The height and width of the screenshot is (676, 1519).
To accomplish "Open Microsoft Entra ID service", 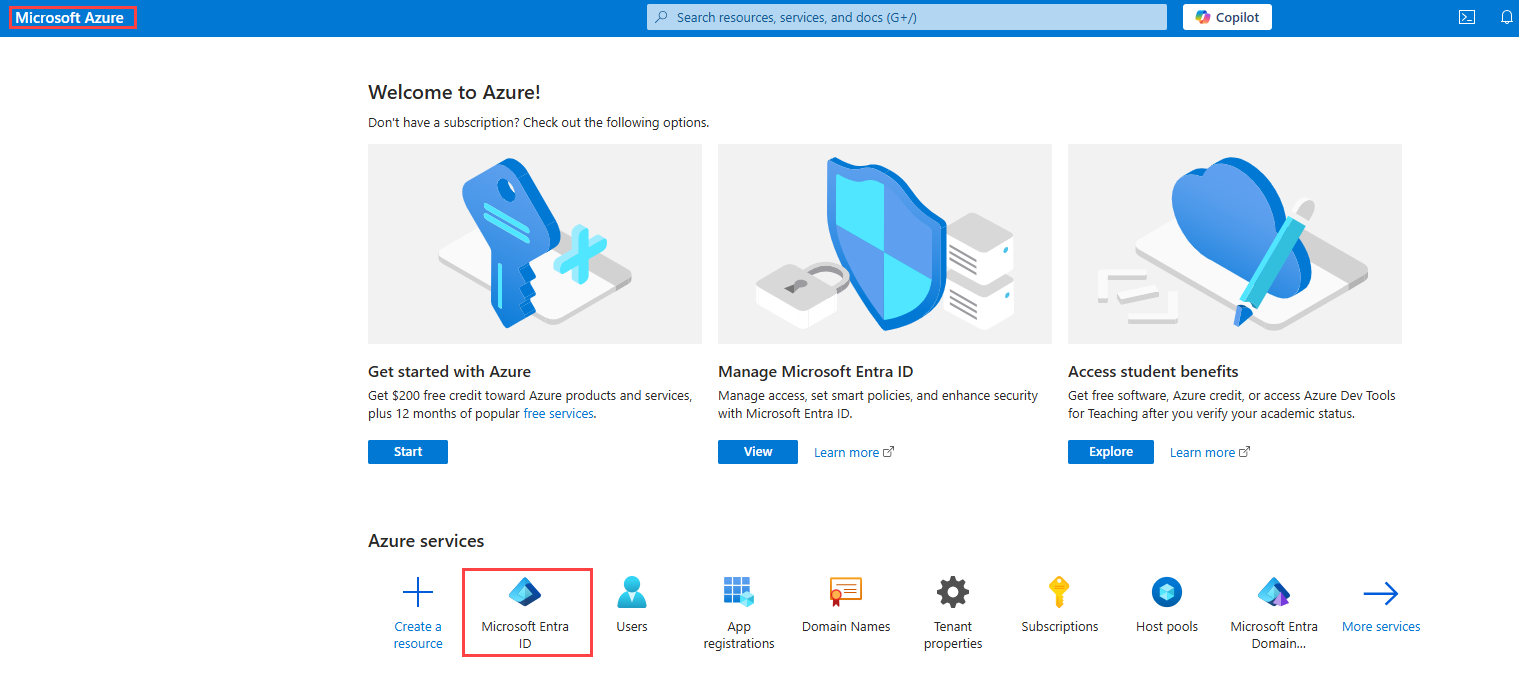I will click(527, 610).
